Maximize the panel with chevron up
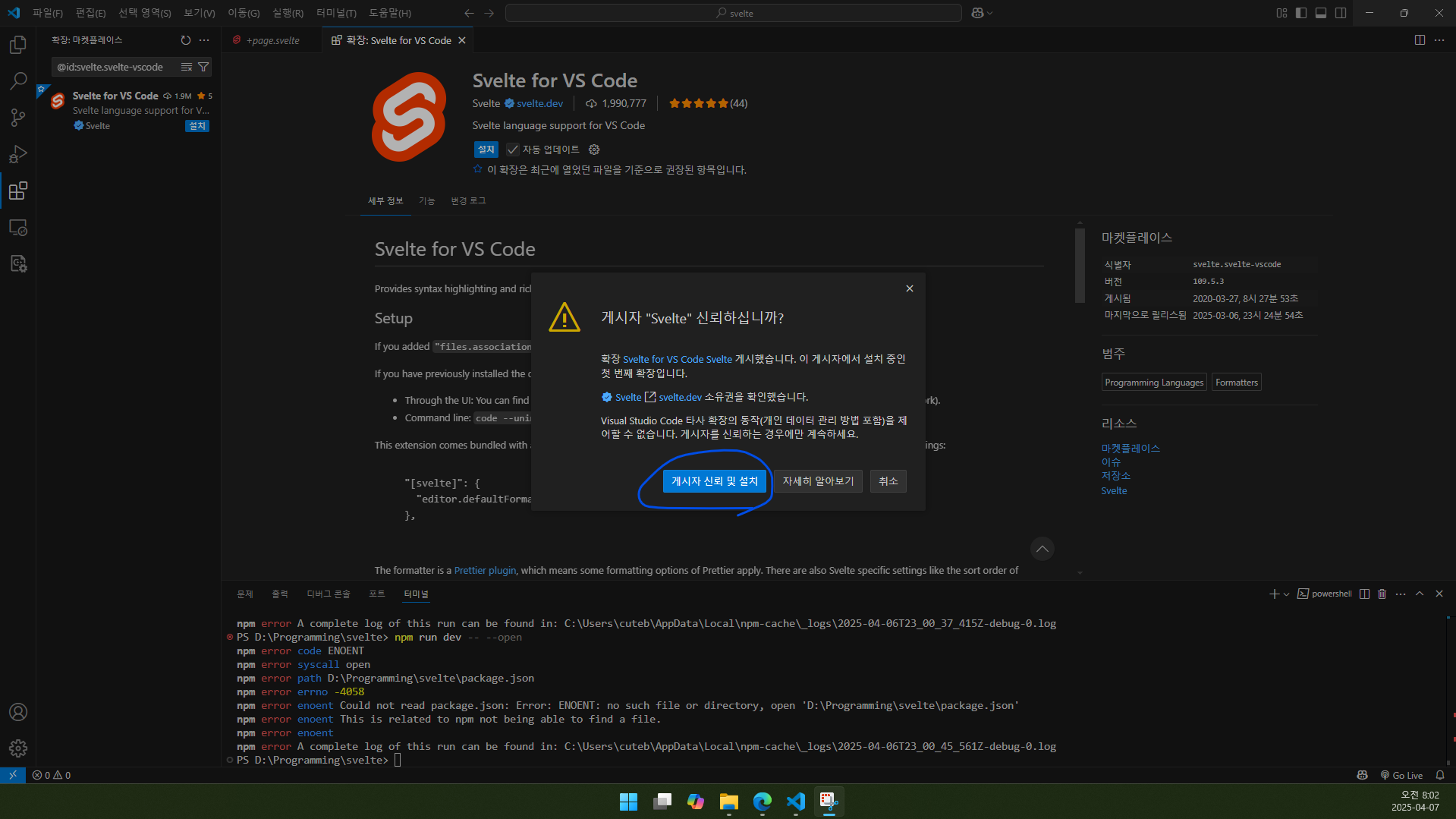 click(x=1420, y=594)
